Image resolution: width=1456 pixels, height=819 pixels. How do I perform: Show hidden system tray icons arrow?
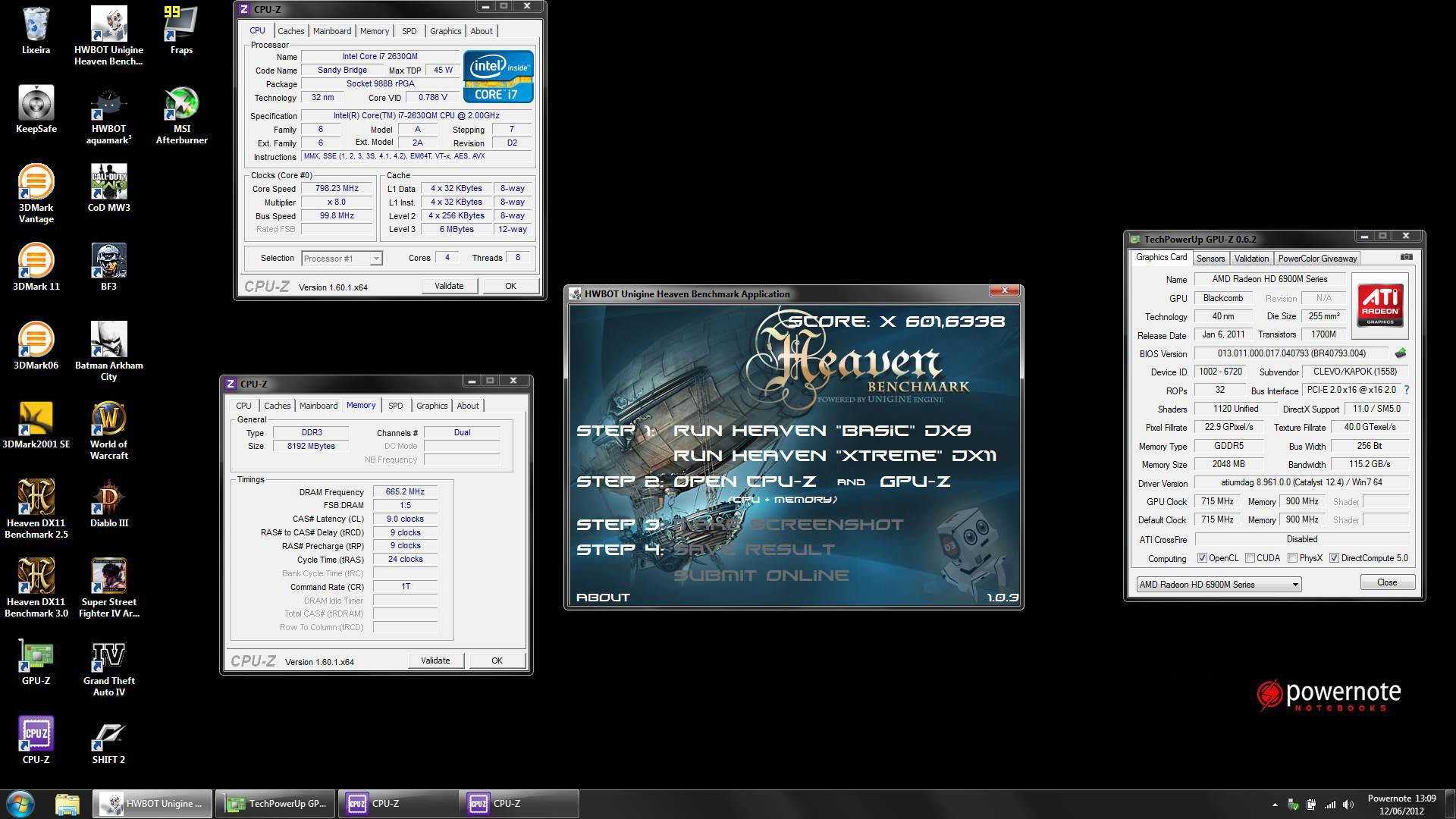tap(1275, 805)
